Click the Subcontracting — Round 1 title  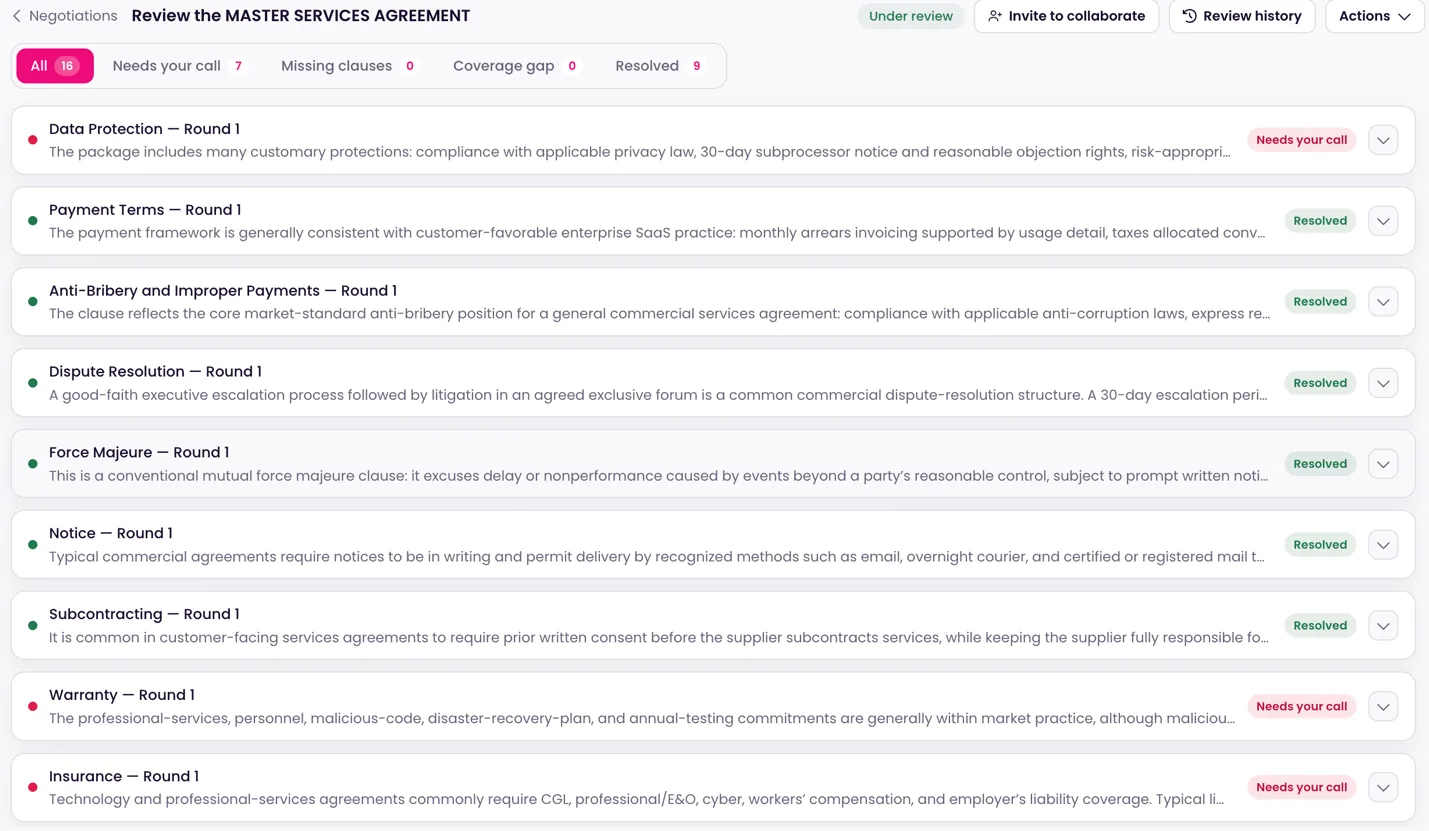click(144, 615)
